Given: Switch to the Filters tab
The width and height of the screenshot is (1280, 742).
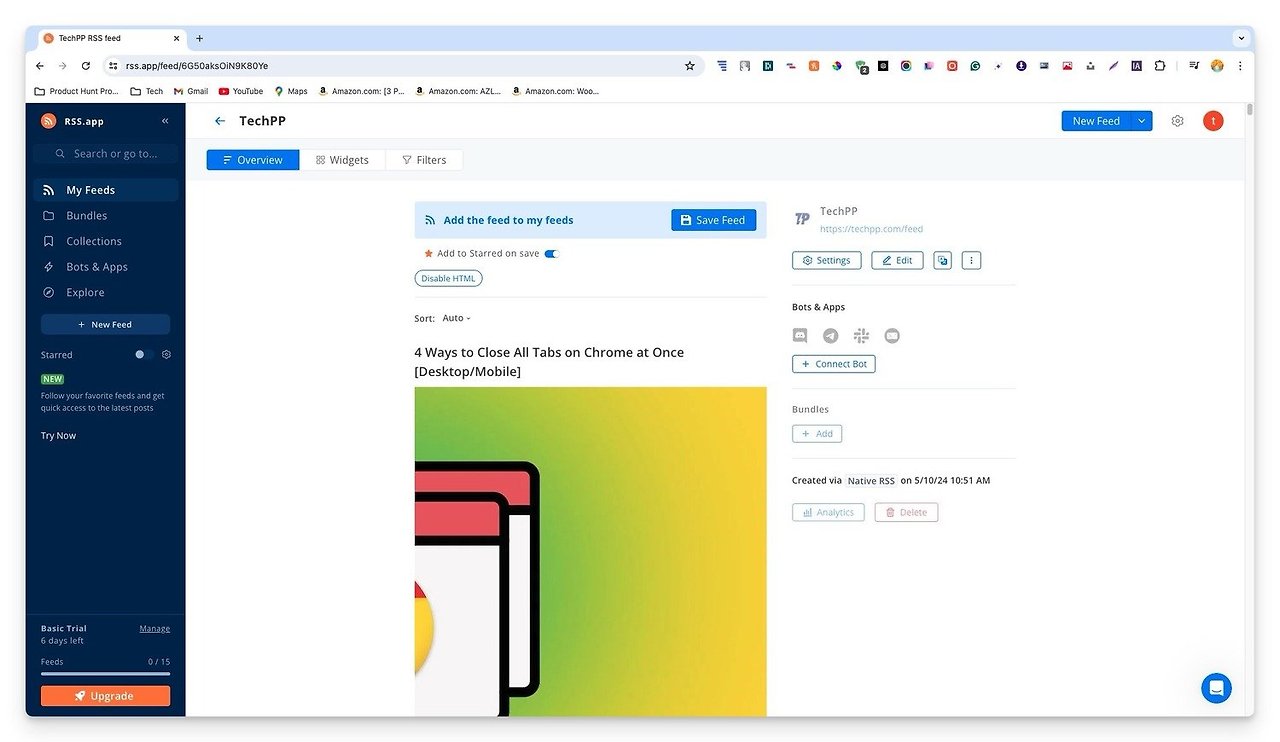Looking at the screenshot, I should [424, 160].
